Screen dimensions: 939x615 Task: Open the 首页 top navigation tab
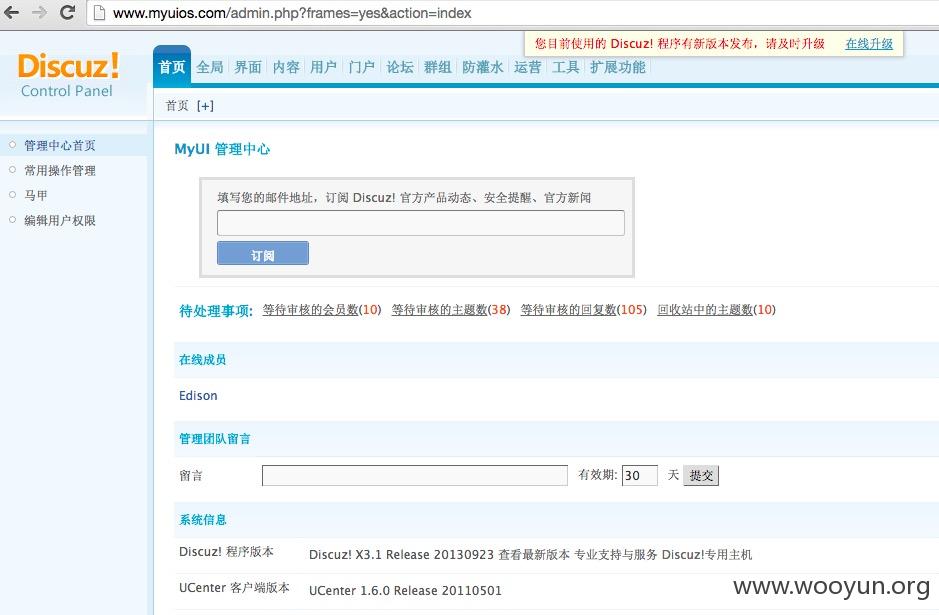click(x=172, y=67)
